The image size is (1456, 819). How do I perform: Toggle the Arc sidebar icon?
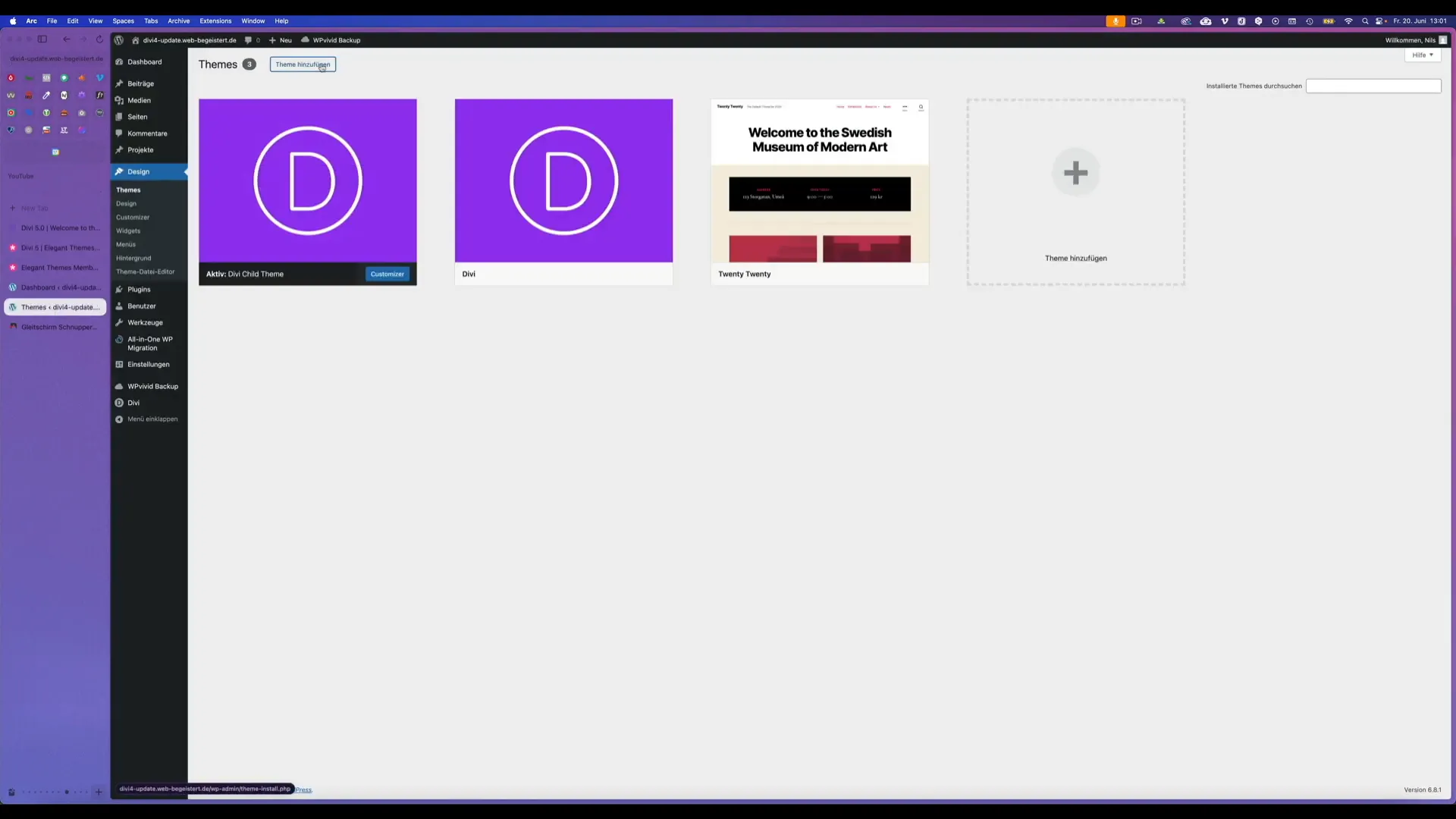[42, 39]
